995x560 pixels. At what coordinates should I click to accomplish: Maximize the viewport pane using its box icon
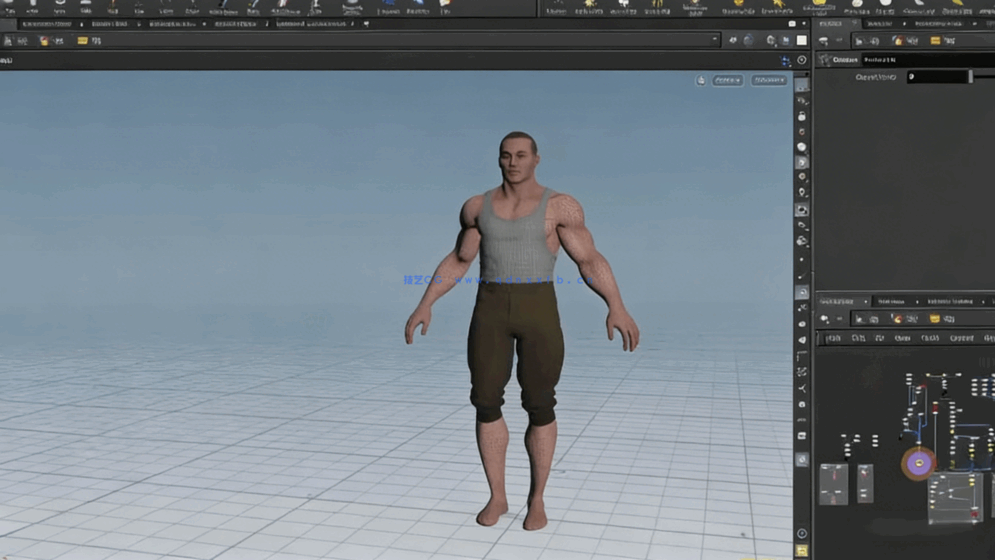(792, 23)
